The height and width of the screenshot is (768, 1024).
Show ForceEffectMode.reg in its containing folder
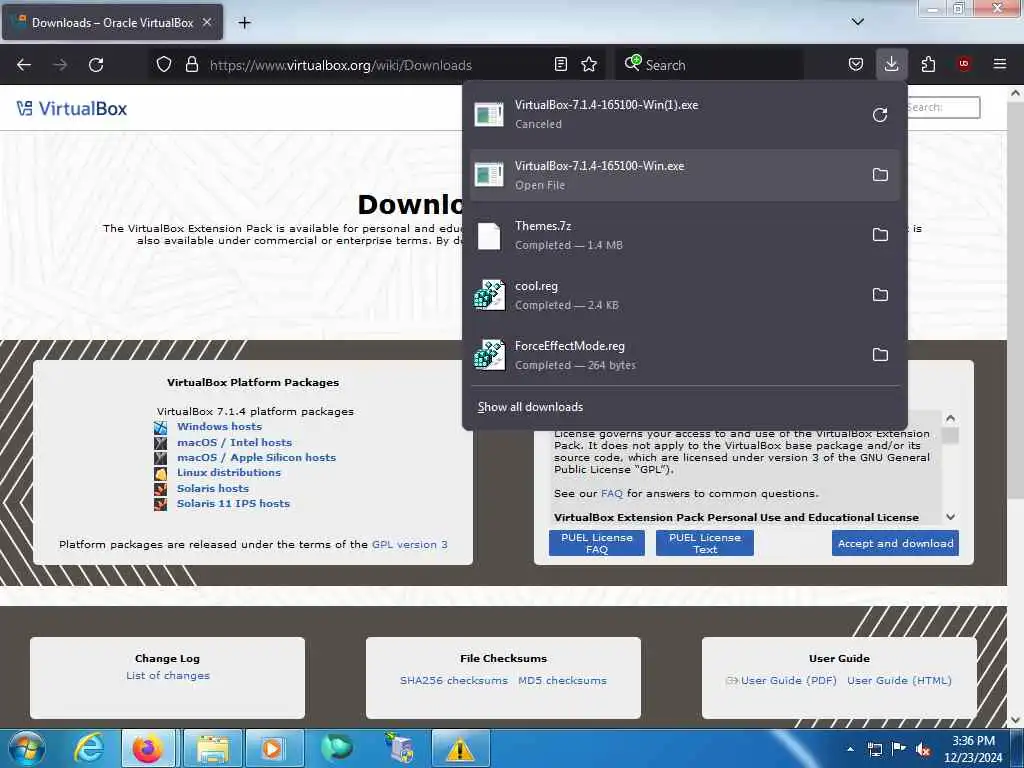pyautogui.click(x=880, y=355)
